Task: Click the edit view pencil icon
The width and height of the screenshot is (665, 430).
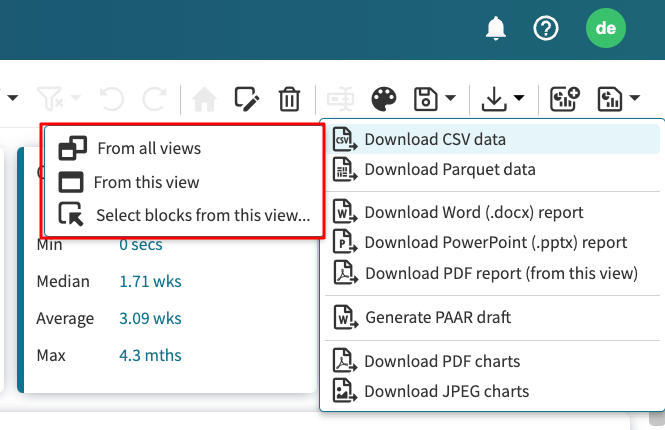Action: [x=246, y=98]
